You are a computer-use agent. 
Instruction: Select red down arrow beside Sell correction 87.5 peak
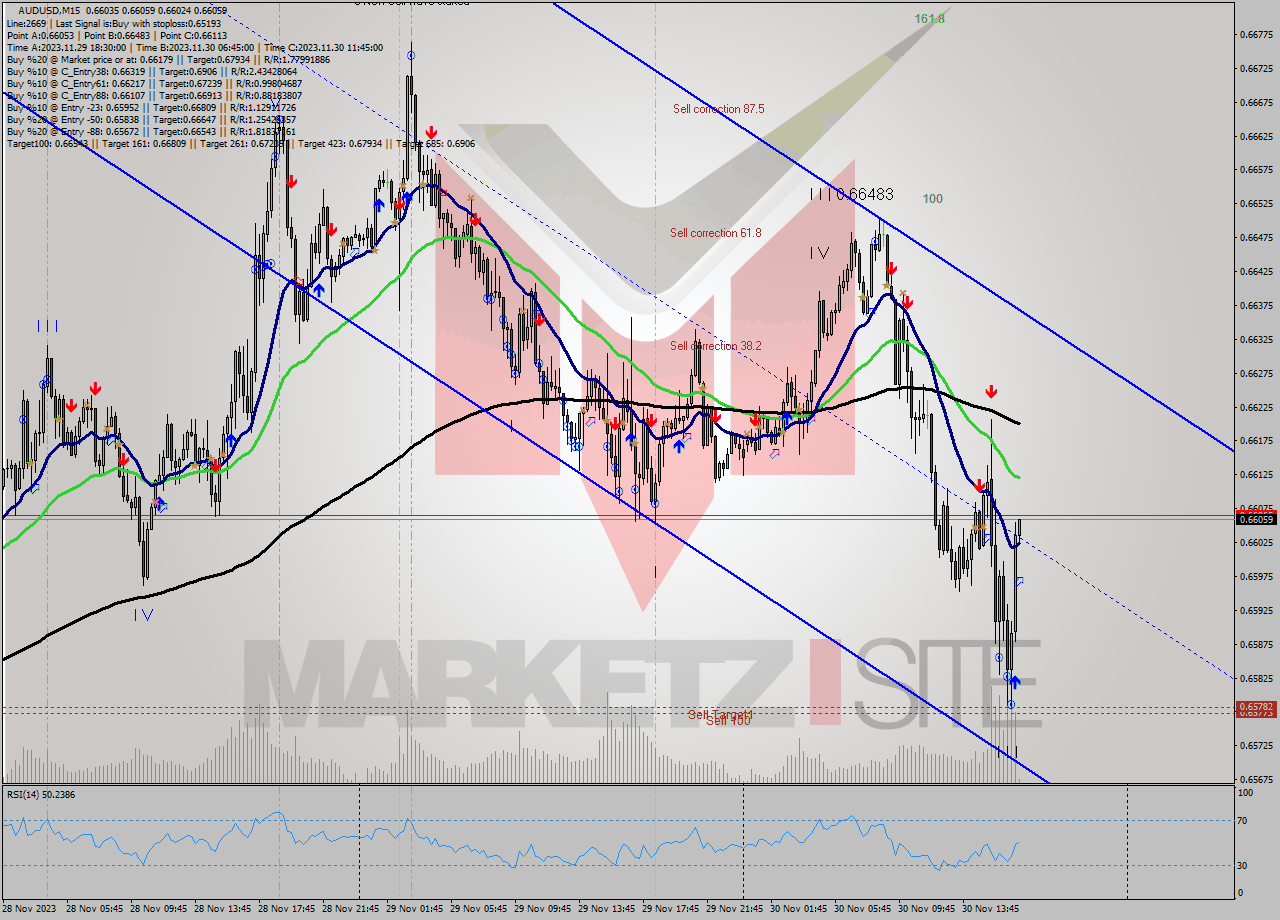coord(431,132)
